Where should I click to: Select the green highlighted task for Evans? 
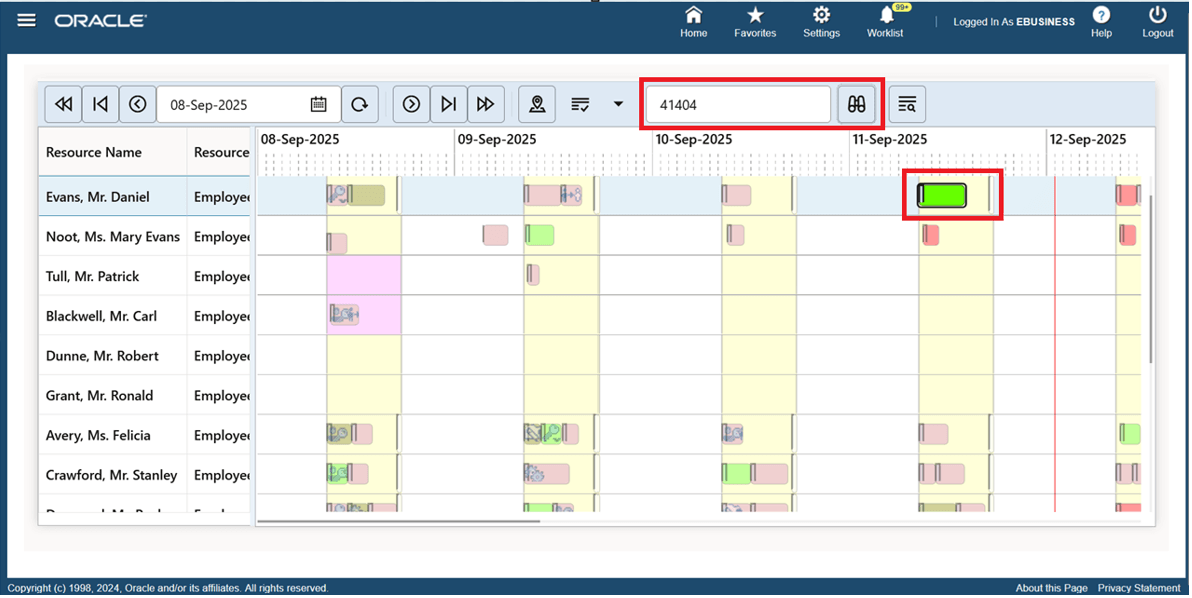(941, 193)
